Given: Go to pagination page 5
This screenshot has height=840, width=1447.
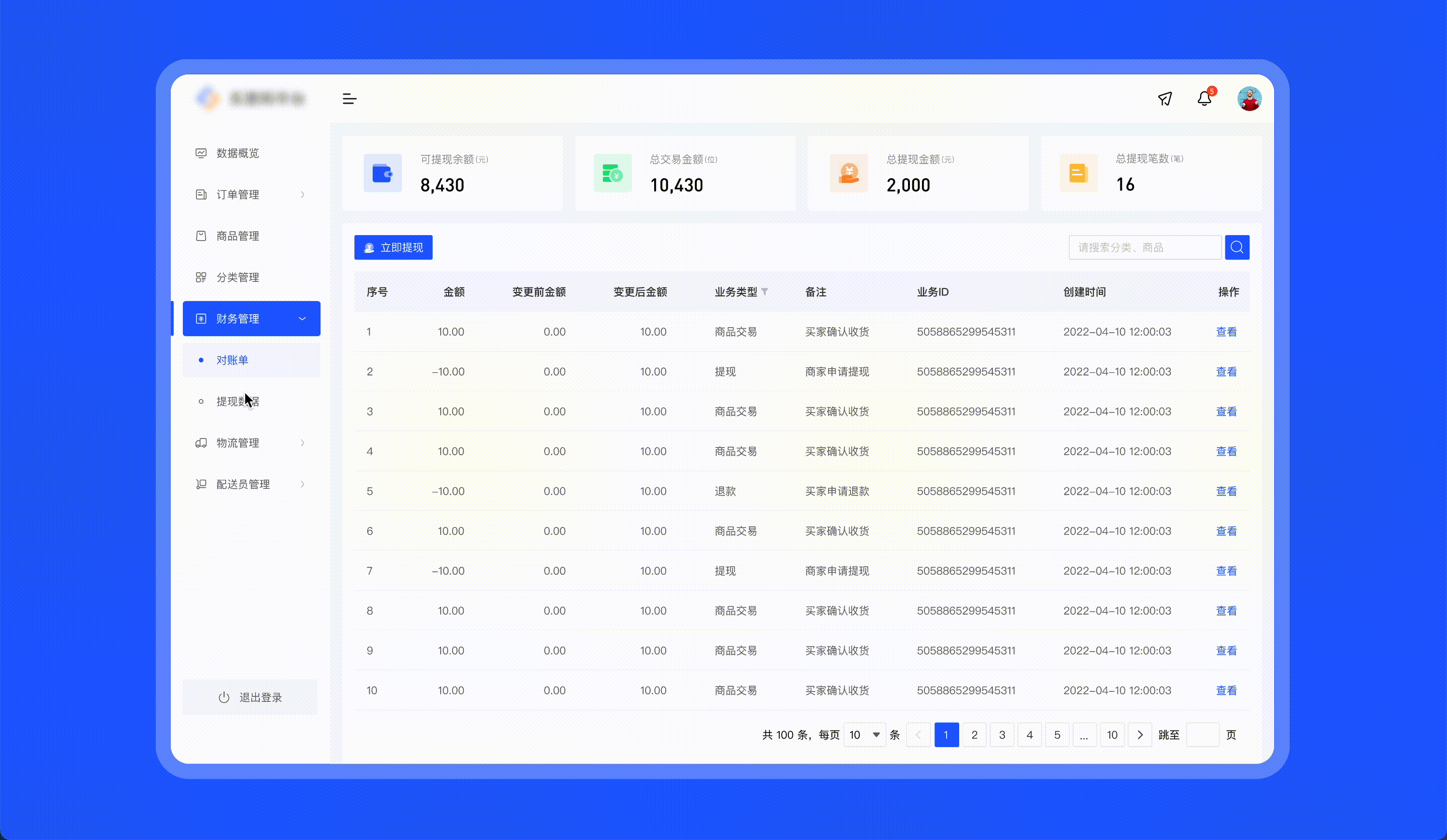Looking at the screenshot, I should (x=1057, y=734).
